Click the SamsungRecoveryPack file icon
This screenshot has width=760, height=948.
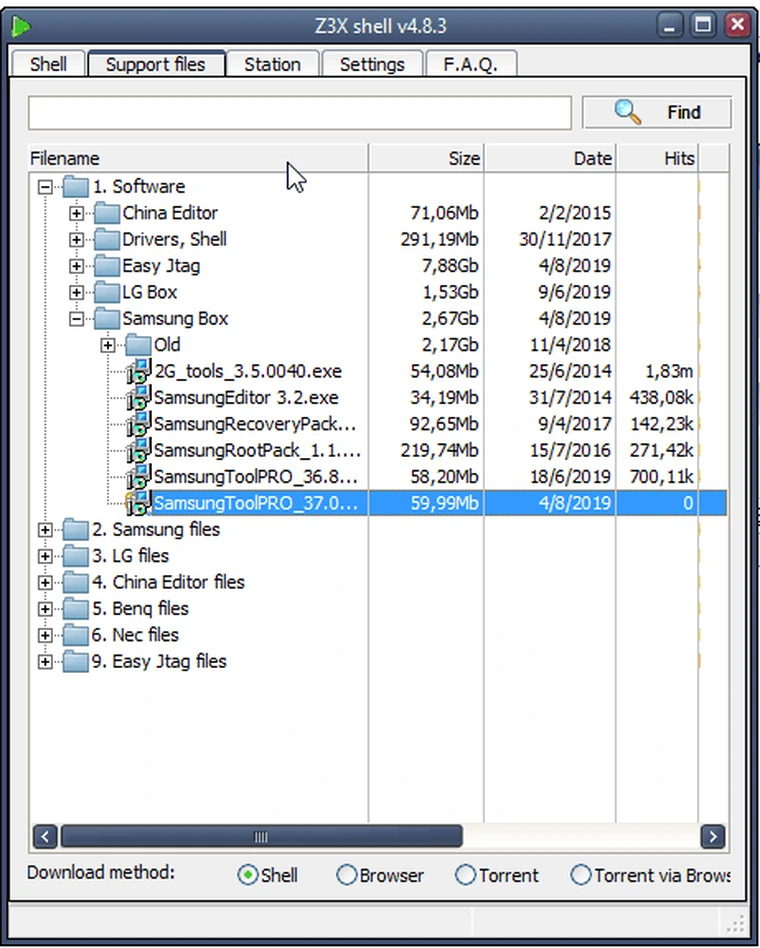[x=138, y=424]
